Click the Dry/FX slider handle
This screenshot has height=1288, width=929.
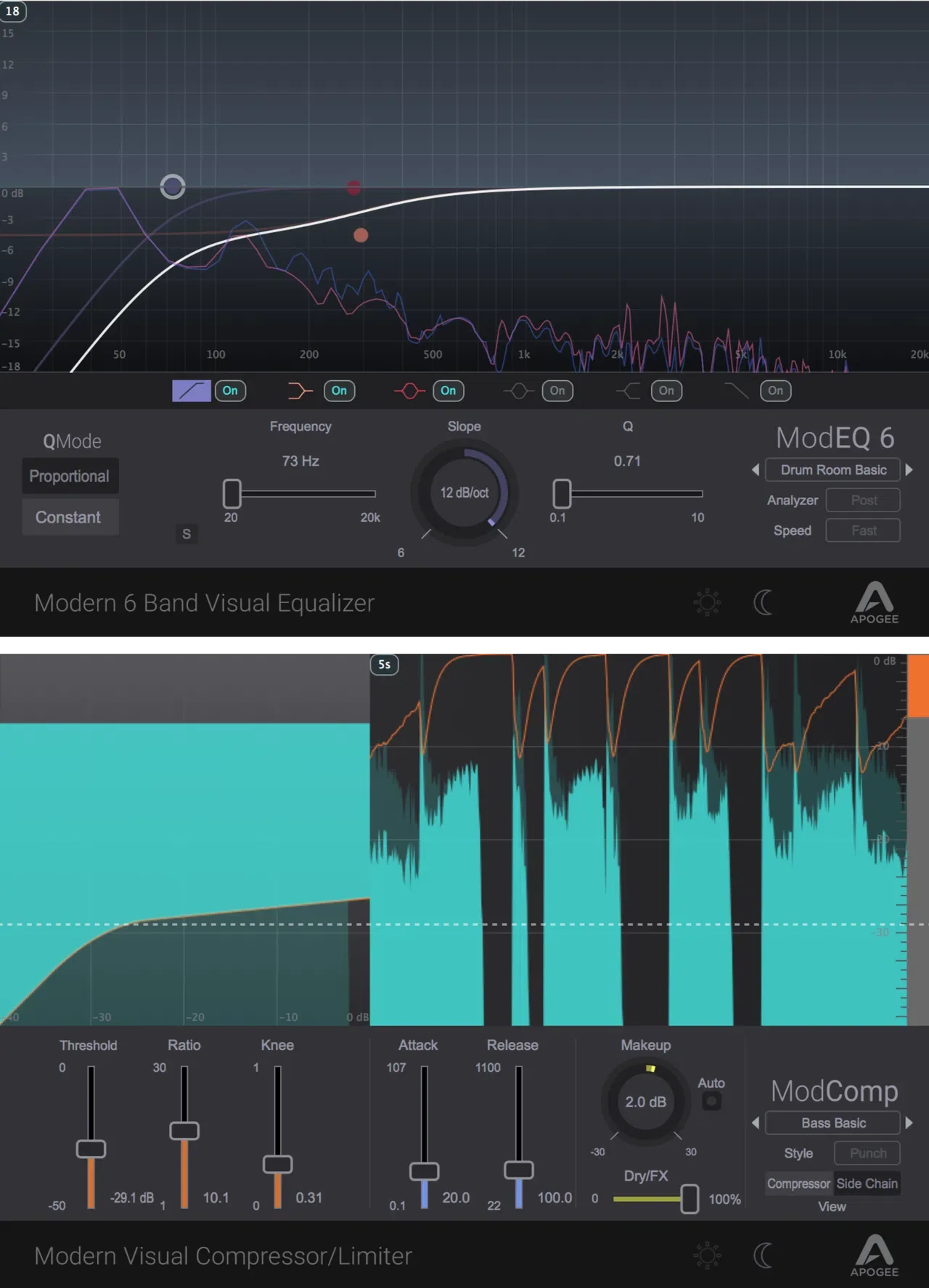(x=689, y=1199)
